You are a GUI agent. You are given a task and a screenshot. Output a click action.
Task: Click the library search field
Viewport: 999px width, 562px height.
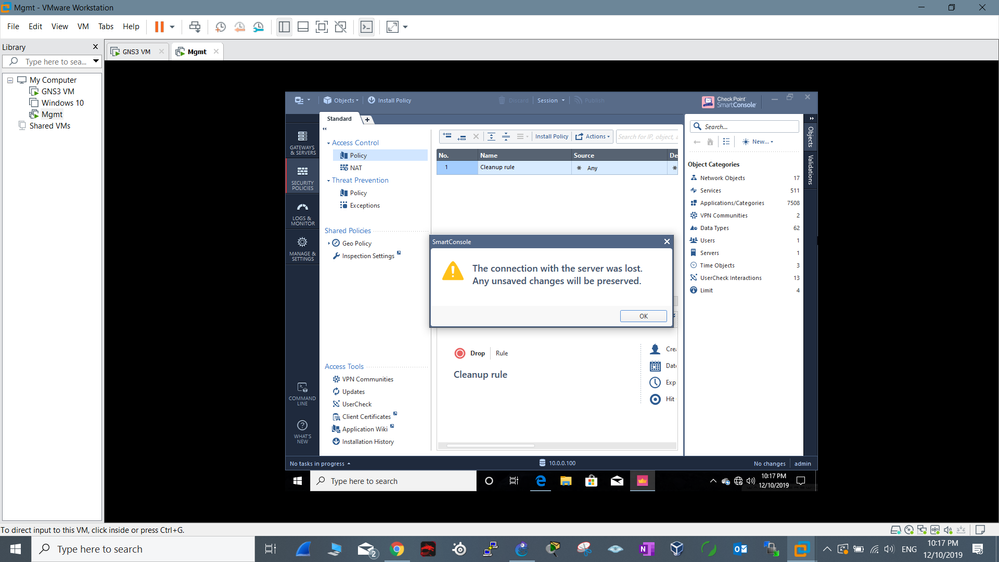[54, 62]
